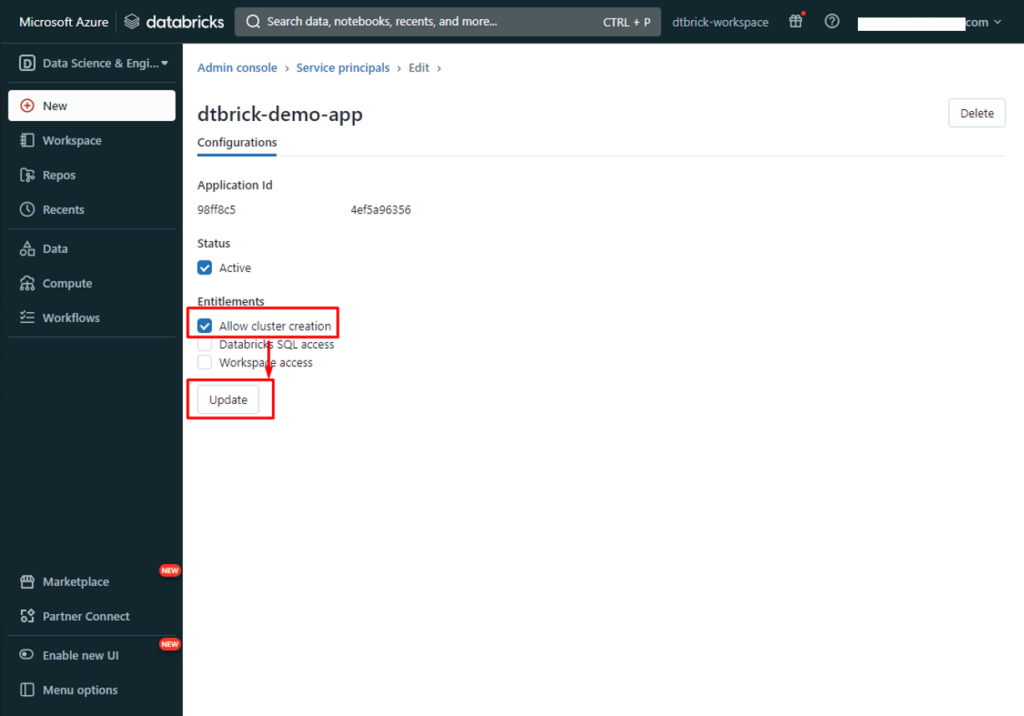Screen dimensions: 1024x716
Task: Open Menu options in sidebar
Action: pos(79,690)
